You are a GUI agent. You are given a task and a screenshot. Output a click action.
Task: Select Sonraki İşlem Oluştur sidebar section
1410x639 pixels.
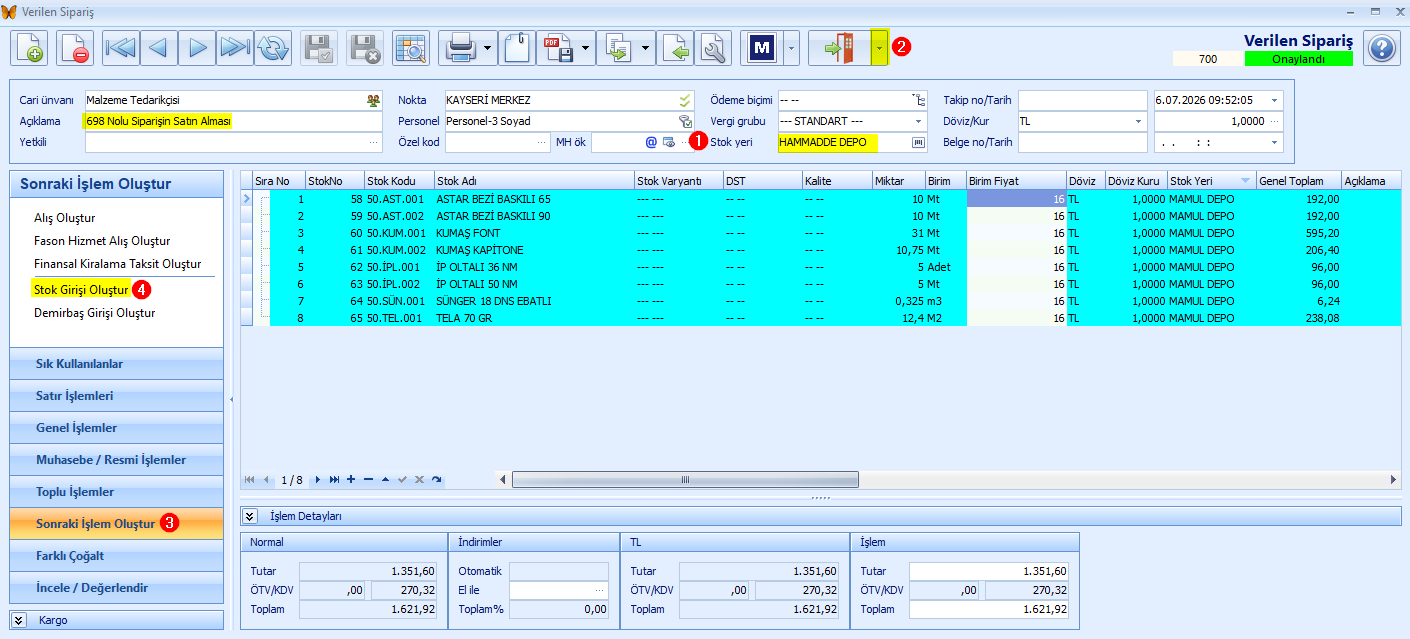point(116,524)
